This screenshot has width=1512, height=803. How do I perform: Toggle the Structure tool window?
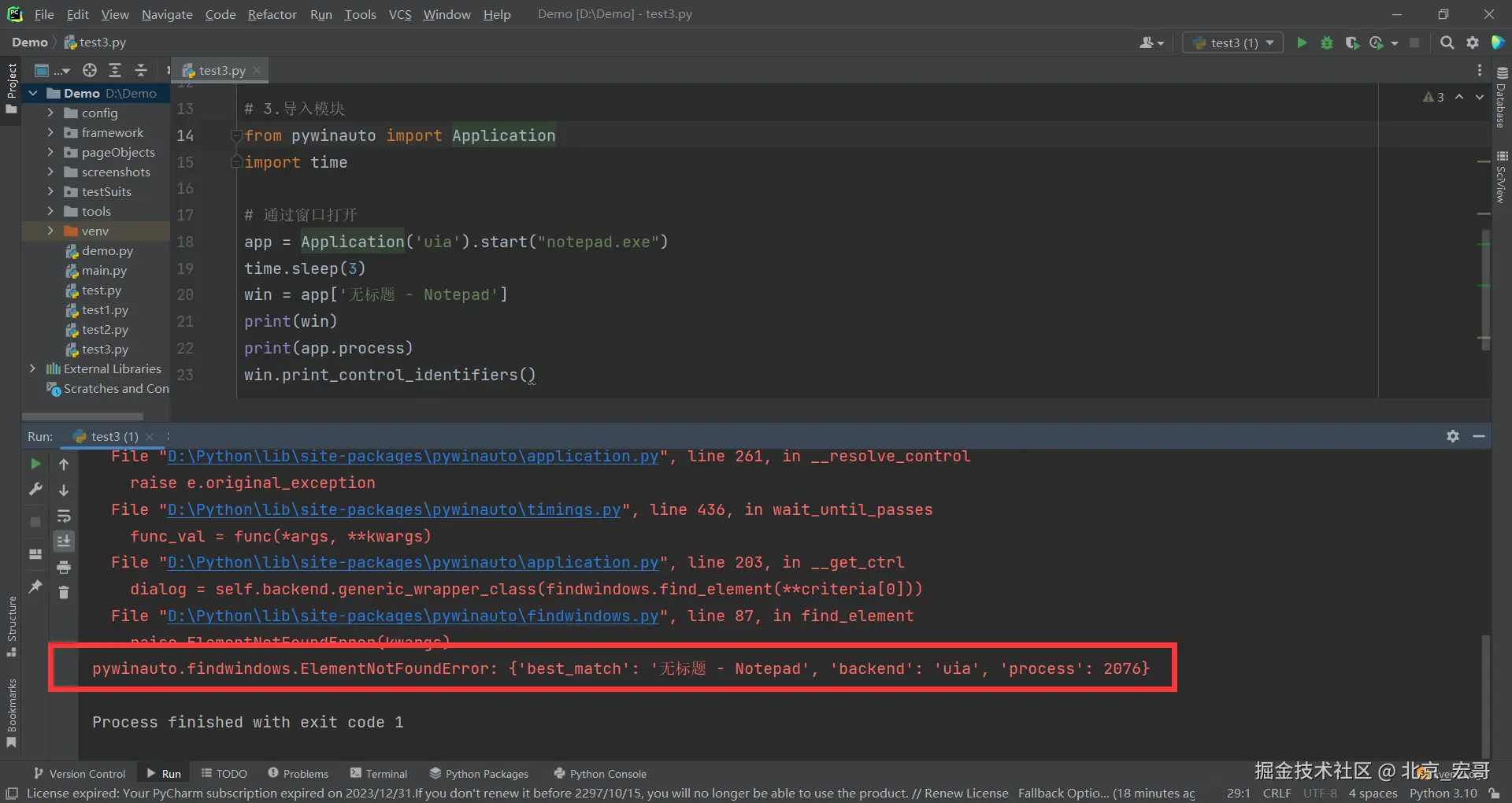click(11, 627)
